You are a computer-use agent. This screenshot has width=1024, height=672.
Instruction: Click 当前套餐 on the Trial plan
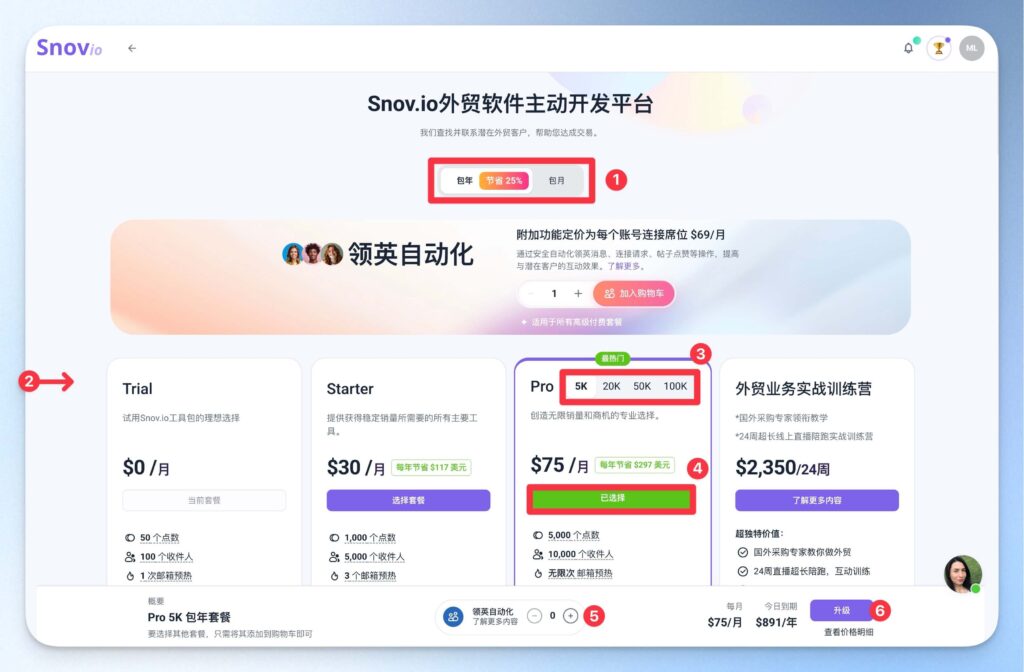(x=204, y=500)
